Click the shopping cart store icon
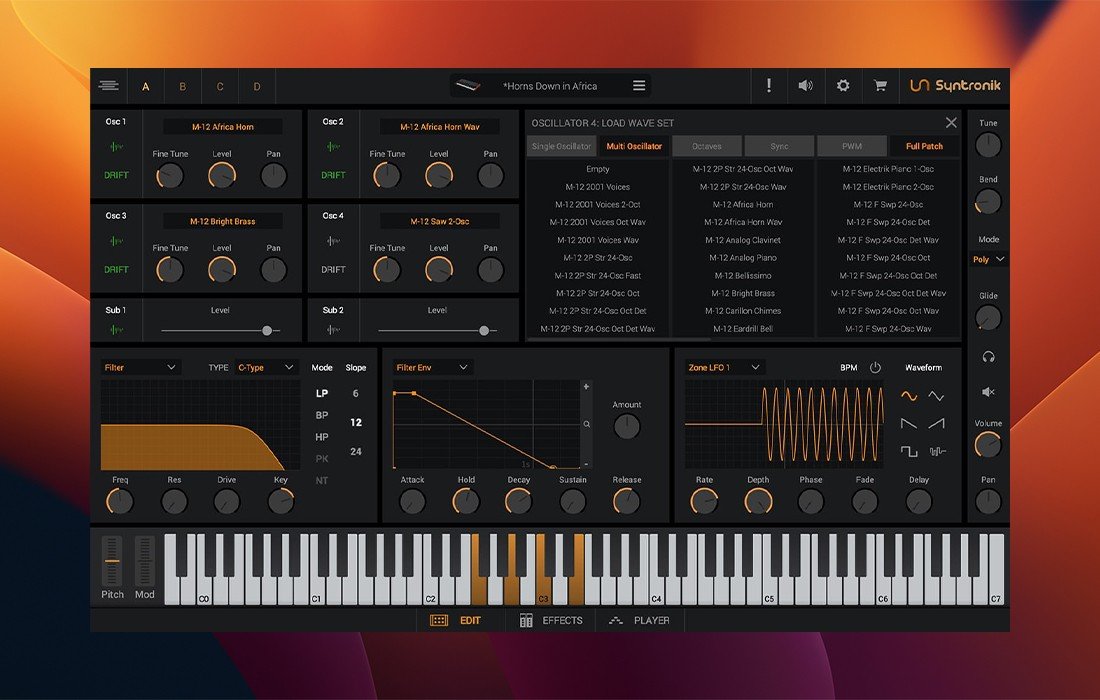This screenshot has height=700, width=1100. click(880, 86)
